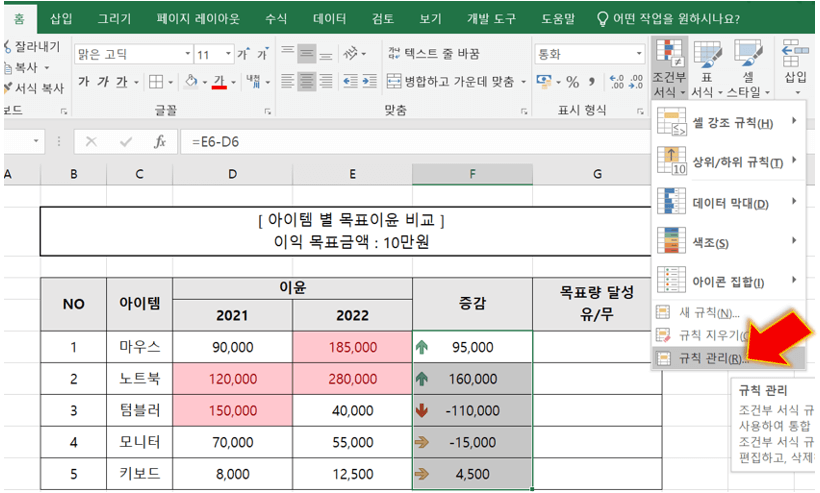Viewport: 820px width, 493px height.
Task: Open the number format dropdown (통화)
Action: [x=639, y=54]
